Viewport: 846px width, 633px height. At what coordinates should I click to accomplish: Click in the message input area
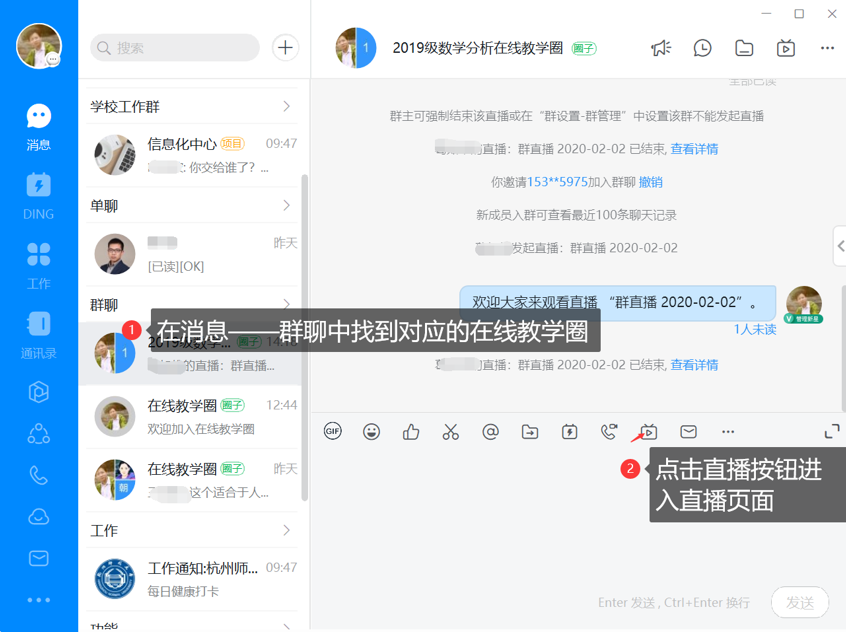577,515
